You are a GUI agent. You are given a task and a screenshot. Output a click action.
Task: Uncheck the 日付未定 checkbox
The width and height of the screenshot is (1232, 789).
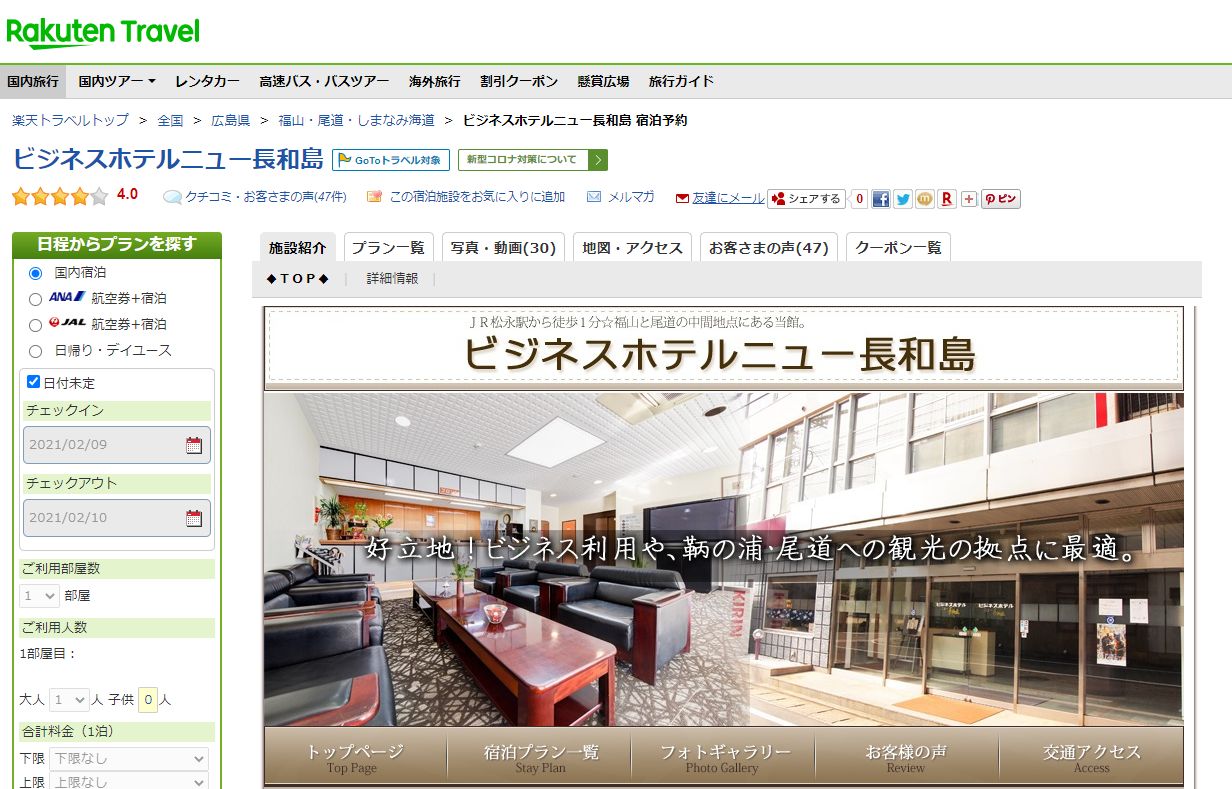33,382
